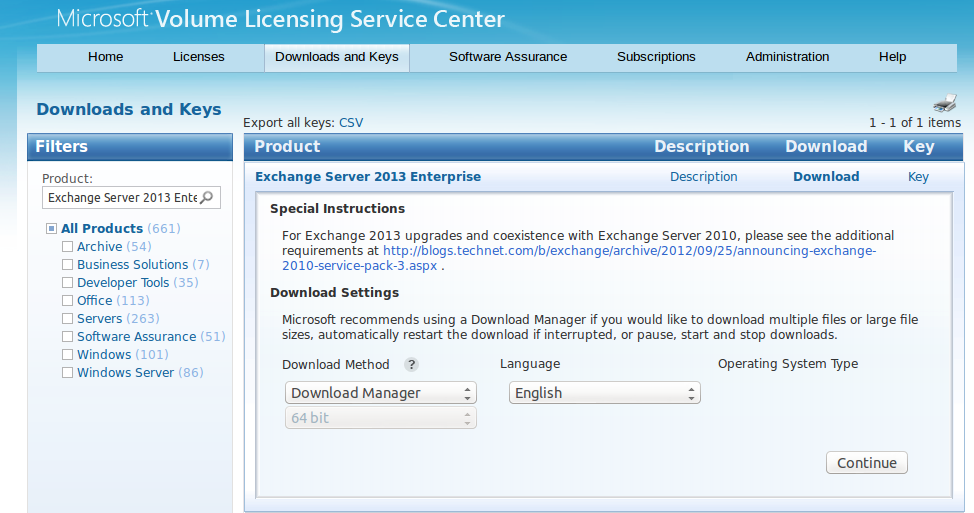This screenshot has width=974, height=513.
Task: Click the Exchange Server 2013 Enterprise product link
Action: coord(368,177)
